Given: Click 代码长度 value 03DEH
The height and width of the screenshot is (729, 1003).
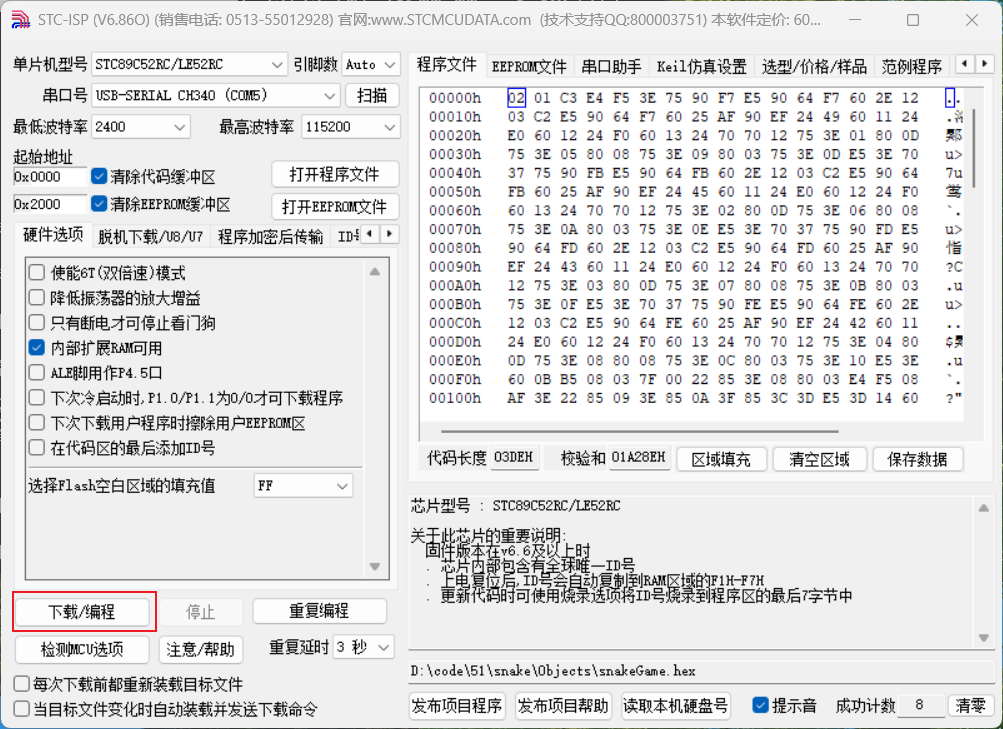Looking at the screenshot, I should click(x=514, y=458).
